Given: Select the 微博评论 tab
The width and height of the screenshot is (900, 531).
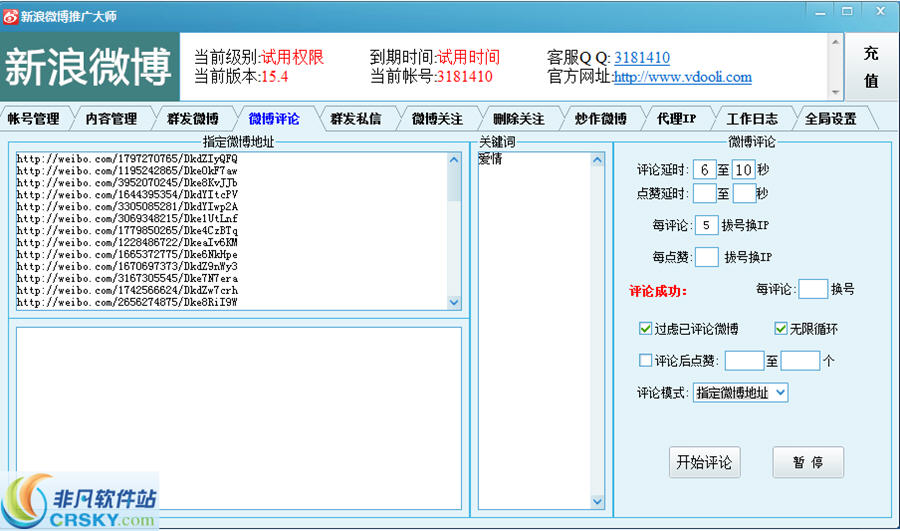Looking at the screenshot, I should tap(274, 119).
